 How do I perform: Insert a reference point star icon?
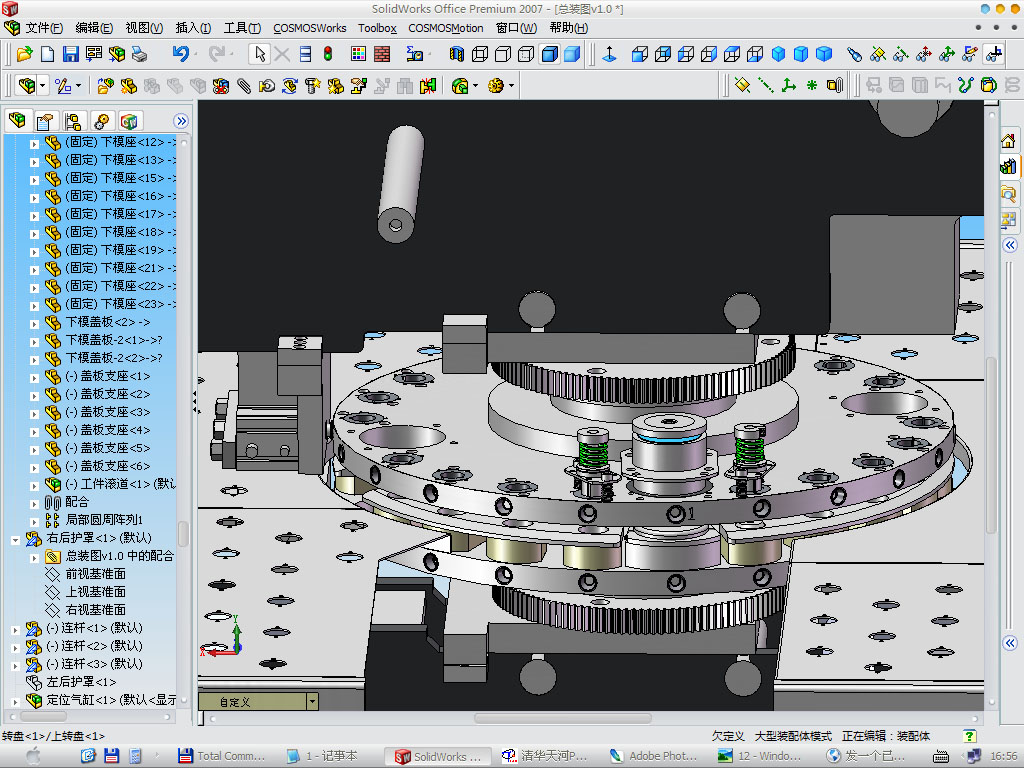click(812, 85)
